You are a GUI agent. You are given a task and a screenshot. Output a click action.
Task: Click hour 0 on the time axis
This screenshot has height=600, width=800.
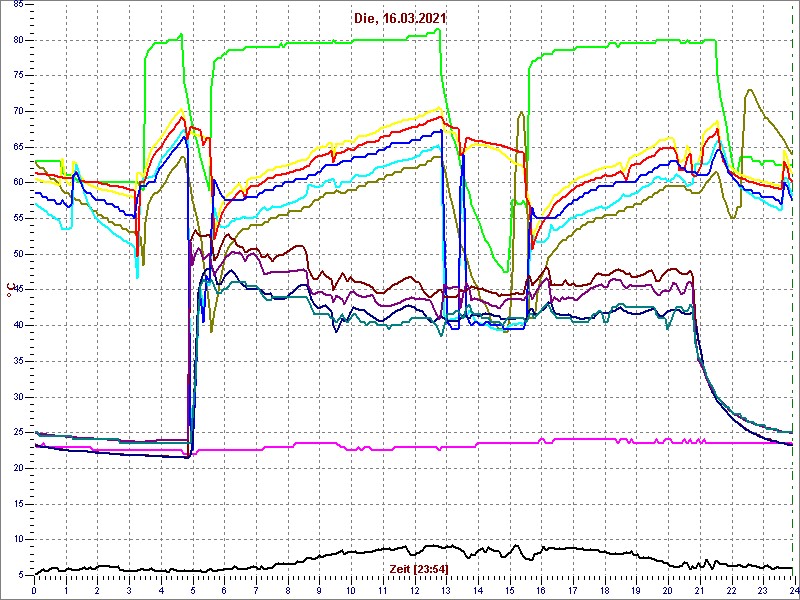click(34, 591)
